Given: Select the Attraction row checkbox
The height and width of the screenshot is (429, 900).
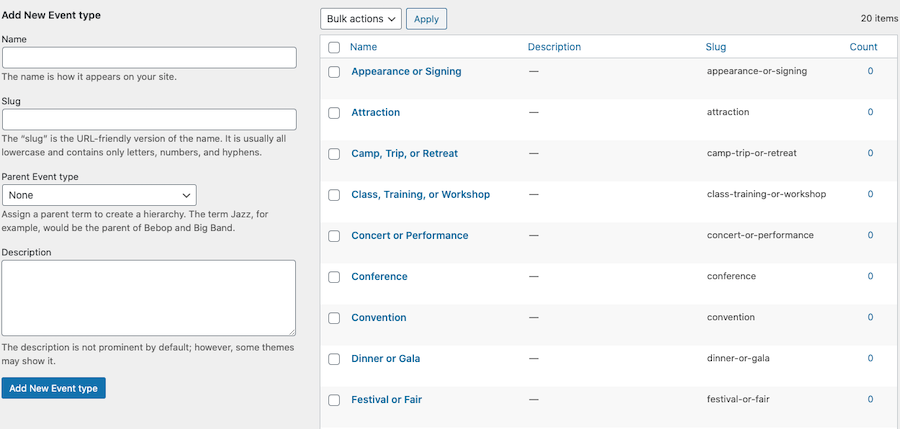Looking at the screenshot, I should coord(334,113).
